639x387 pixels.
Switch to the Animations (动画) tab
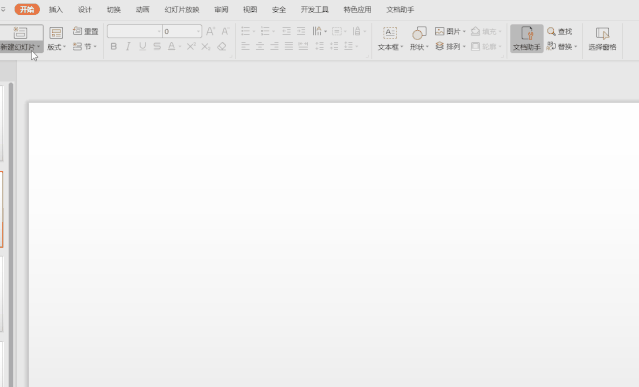pos(143,10)
